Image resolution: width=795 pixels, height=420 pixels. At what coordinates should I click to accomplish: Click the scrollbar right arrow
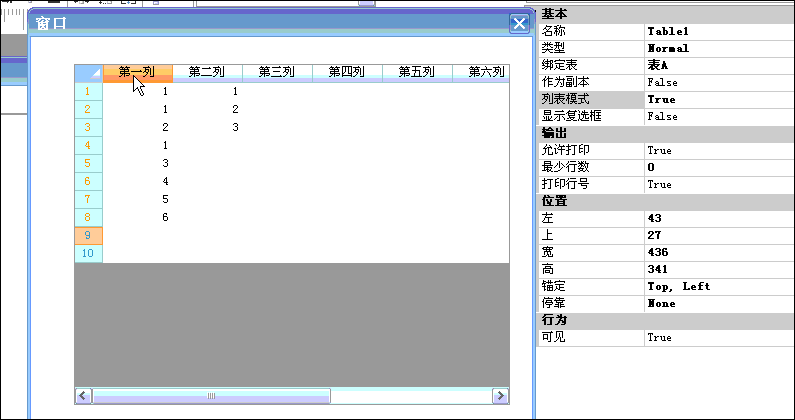point(500,396)
